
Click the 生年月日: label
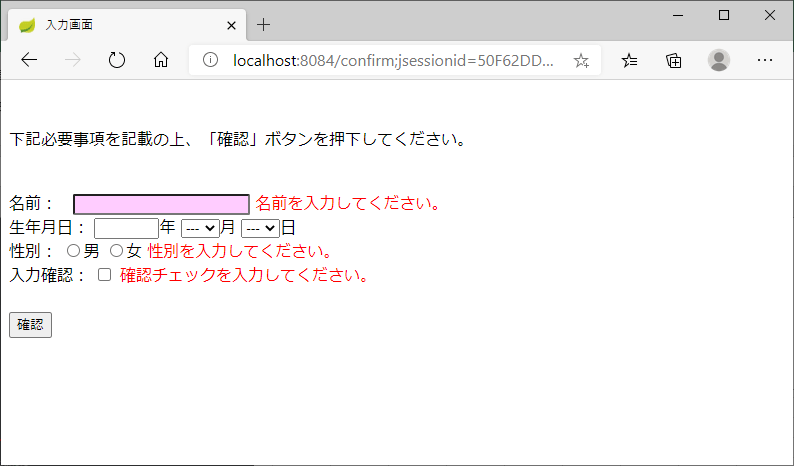pyautogui.click(x=48, y=227)
